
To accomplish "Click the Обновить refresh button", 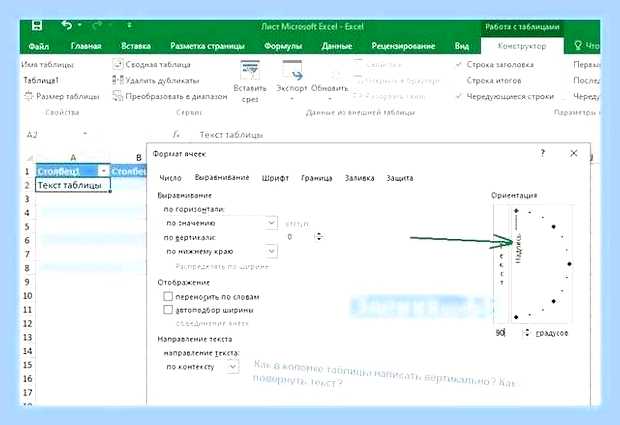I will [x=330, y=88].
